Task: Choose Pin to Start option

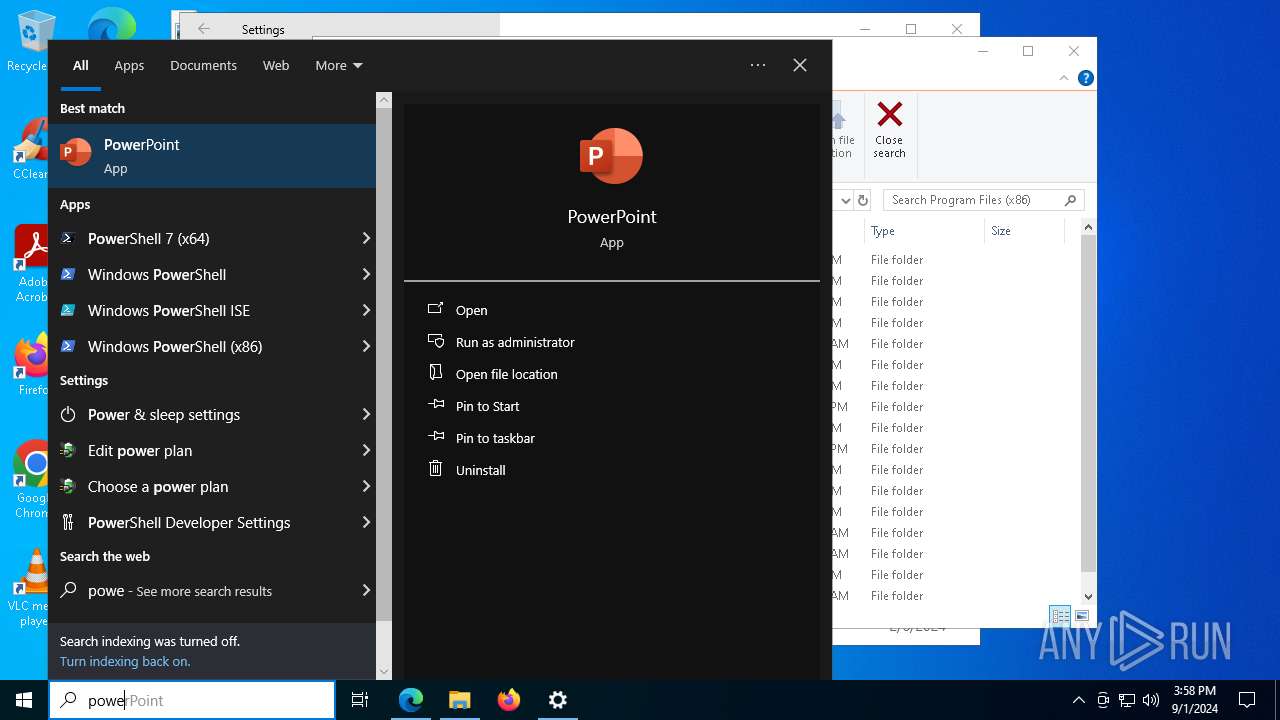Action: 487,406
